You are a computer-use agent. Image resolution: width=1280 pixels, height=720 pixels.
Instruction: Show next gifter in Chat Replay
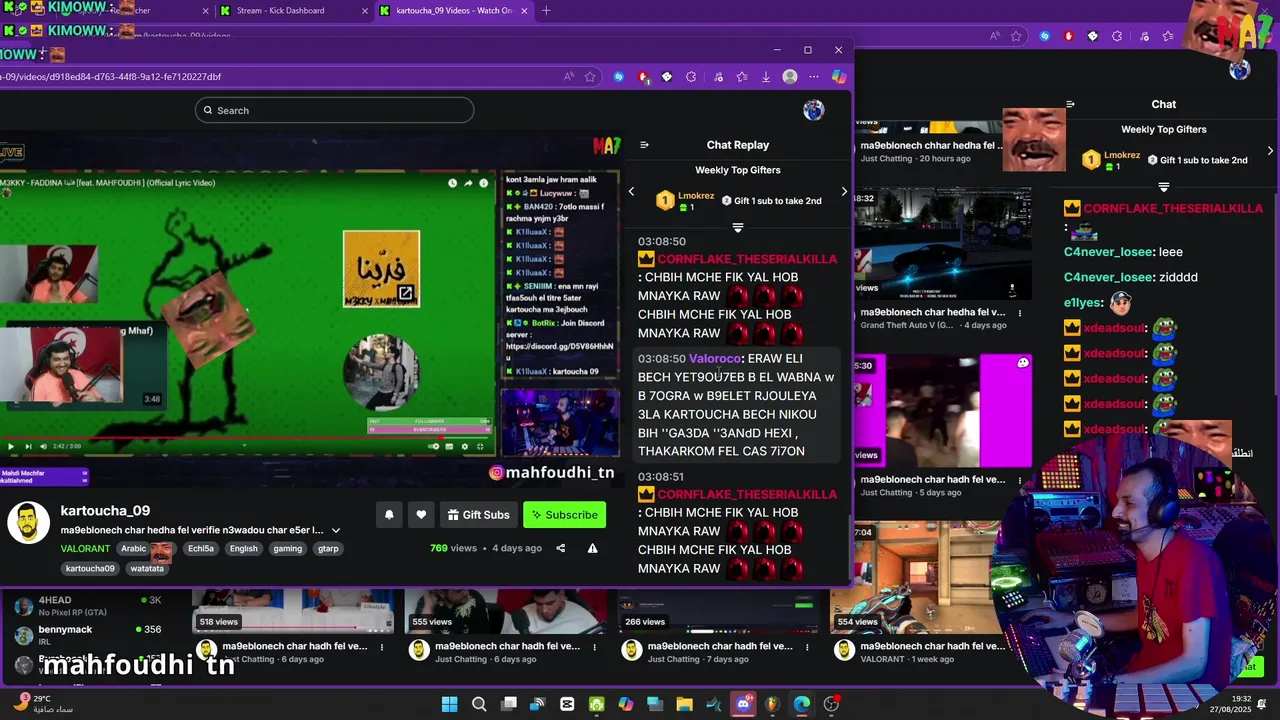click(x=844, y=191)
